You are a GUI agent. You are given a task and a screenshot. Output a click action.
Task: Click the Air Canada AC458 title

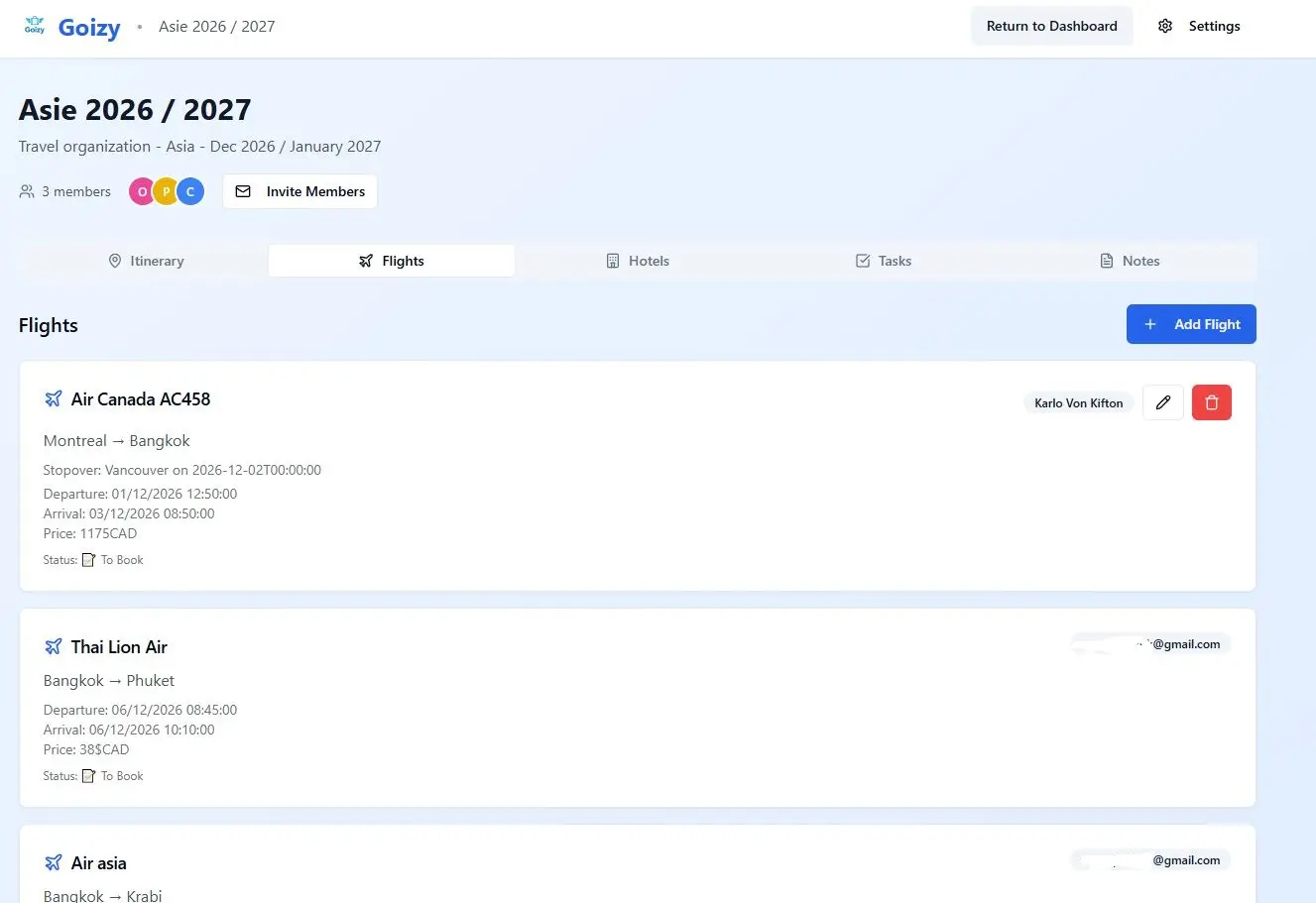point(141,399)
